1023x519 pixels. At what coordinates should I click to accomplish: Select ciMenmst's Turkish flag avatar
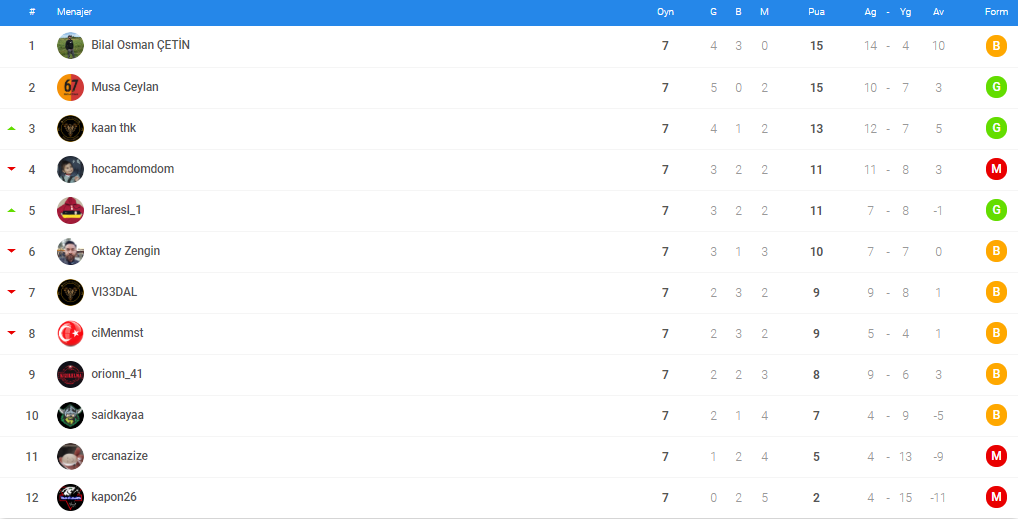[x=70, y=334]
